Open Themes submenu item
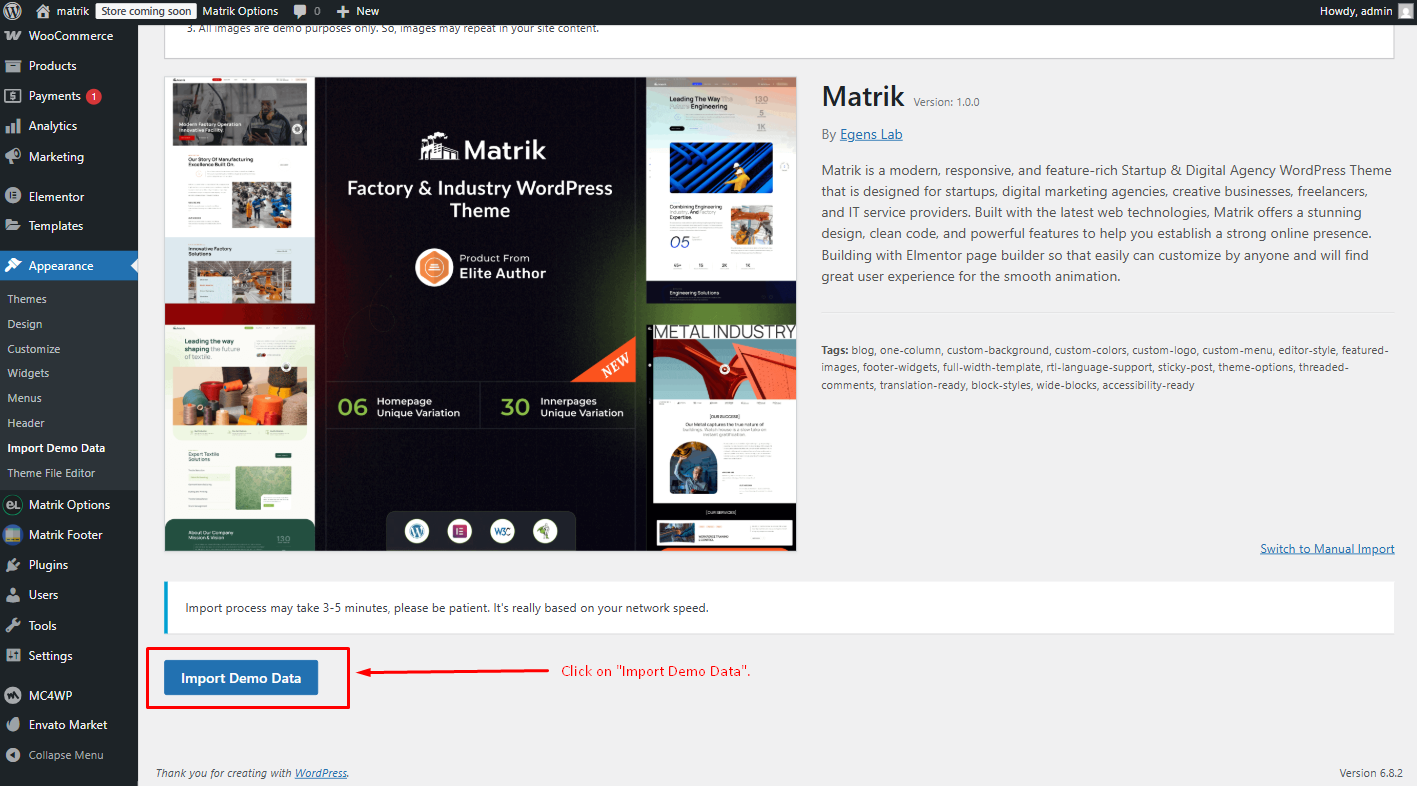Image resolution: width=1417 pixels, height=786 pixels. click(27, 299)
